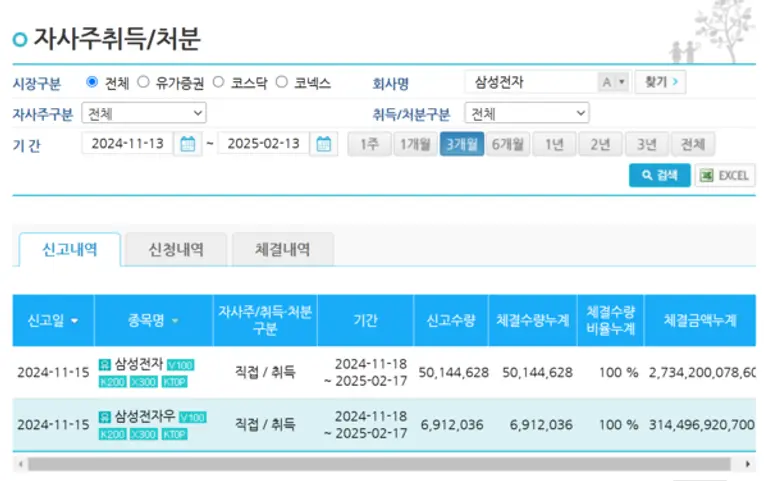
Task: Click the 회사명 input field
Action: tap(530, 82)
